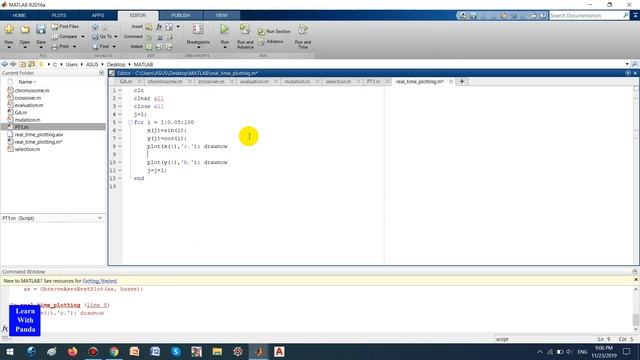Open Current Folder panel actions menu

(x=102, y=73)
